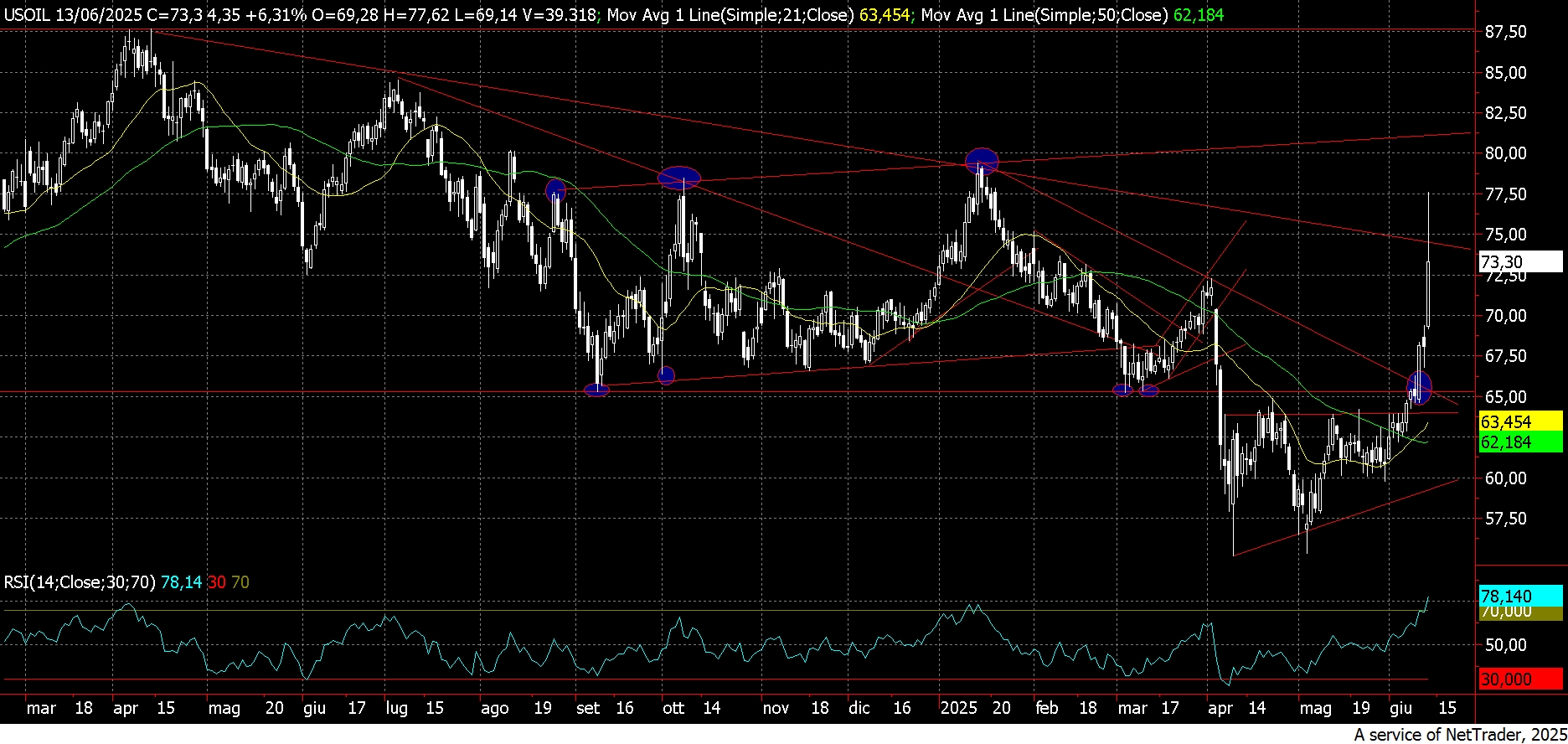This screenshot has height=744, width=1568.
Task: Click the 57,50 price axis label
Action: pyautogui.click(x=1505, y=519)
